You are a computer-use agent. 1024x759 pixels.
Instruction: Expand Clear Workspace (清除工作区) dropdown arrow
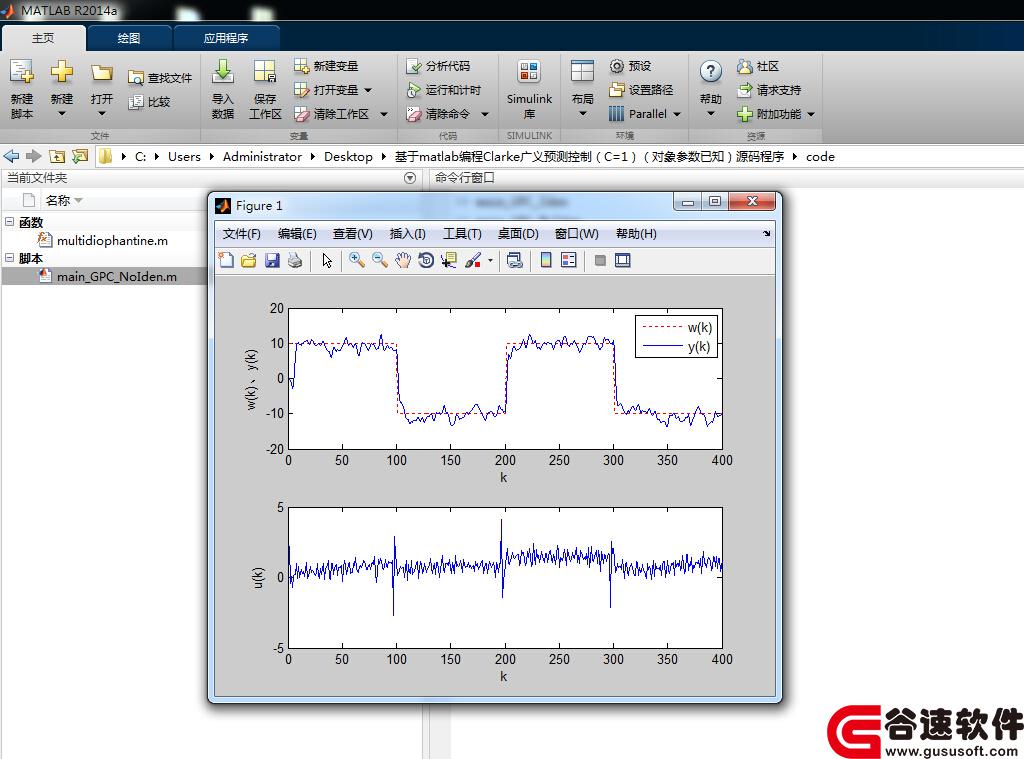click(384, 114)
